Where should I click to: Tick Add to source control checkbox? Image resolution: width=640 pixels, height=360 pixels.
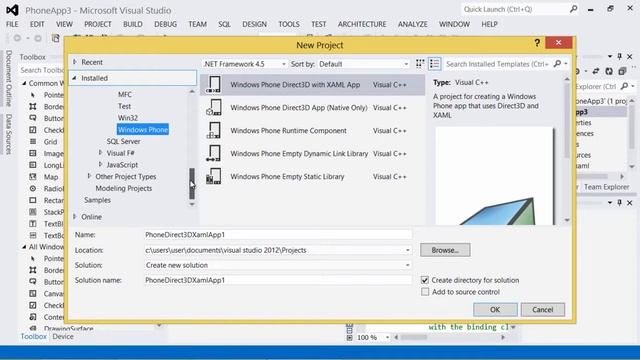[425, 292]
